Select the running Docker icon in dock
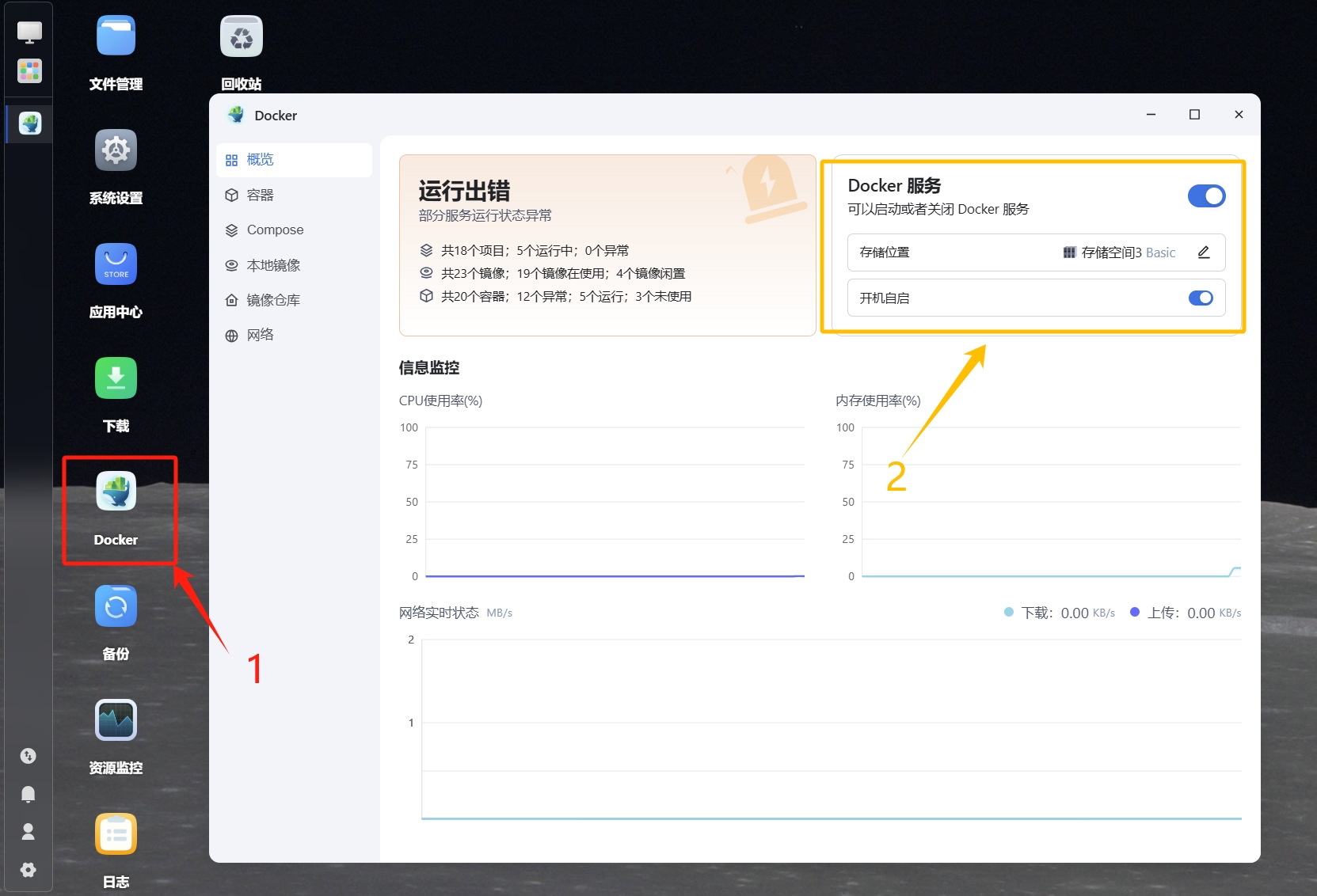The height and width of the screenshot is (896, 1317). (x=30, y=123)
